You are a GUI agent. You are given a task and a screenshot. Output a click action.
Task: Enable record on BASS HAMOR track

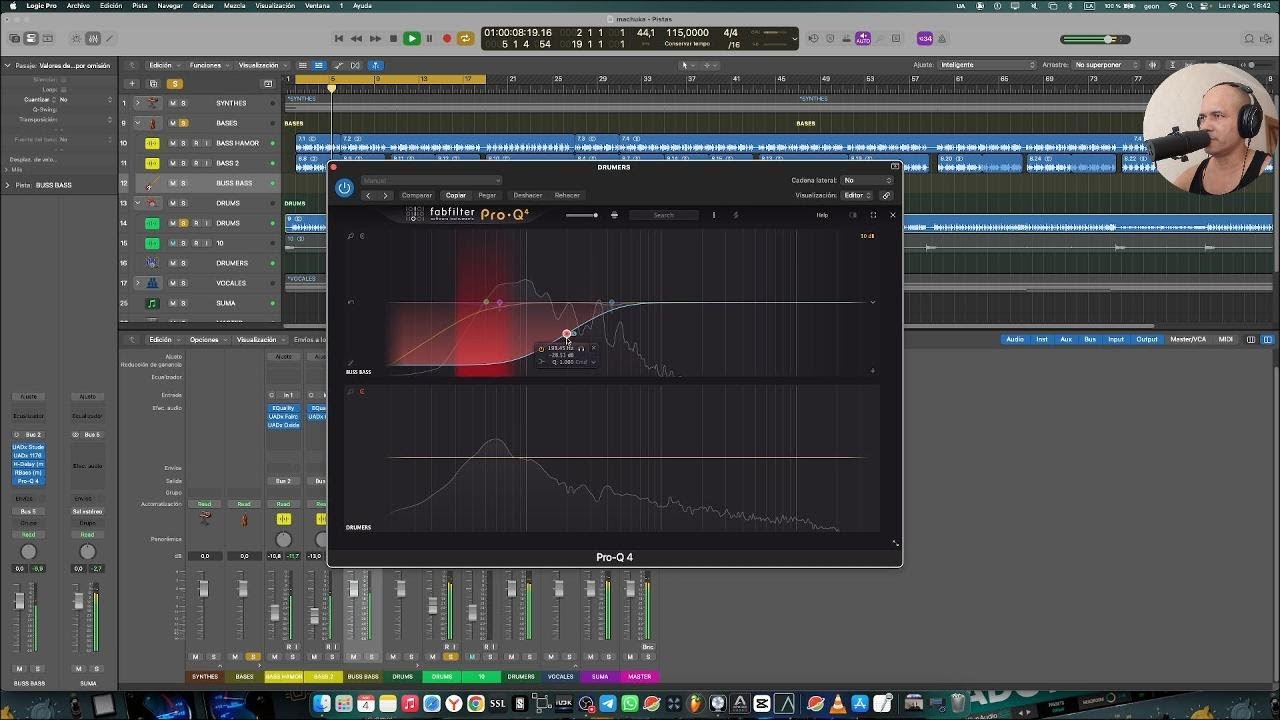[195, 143]
